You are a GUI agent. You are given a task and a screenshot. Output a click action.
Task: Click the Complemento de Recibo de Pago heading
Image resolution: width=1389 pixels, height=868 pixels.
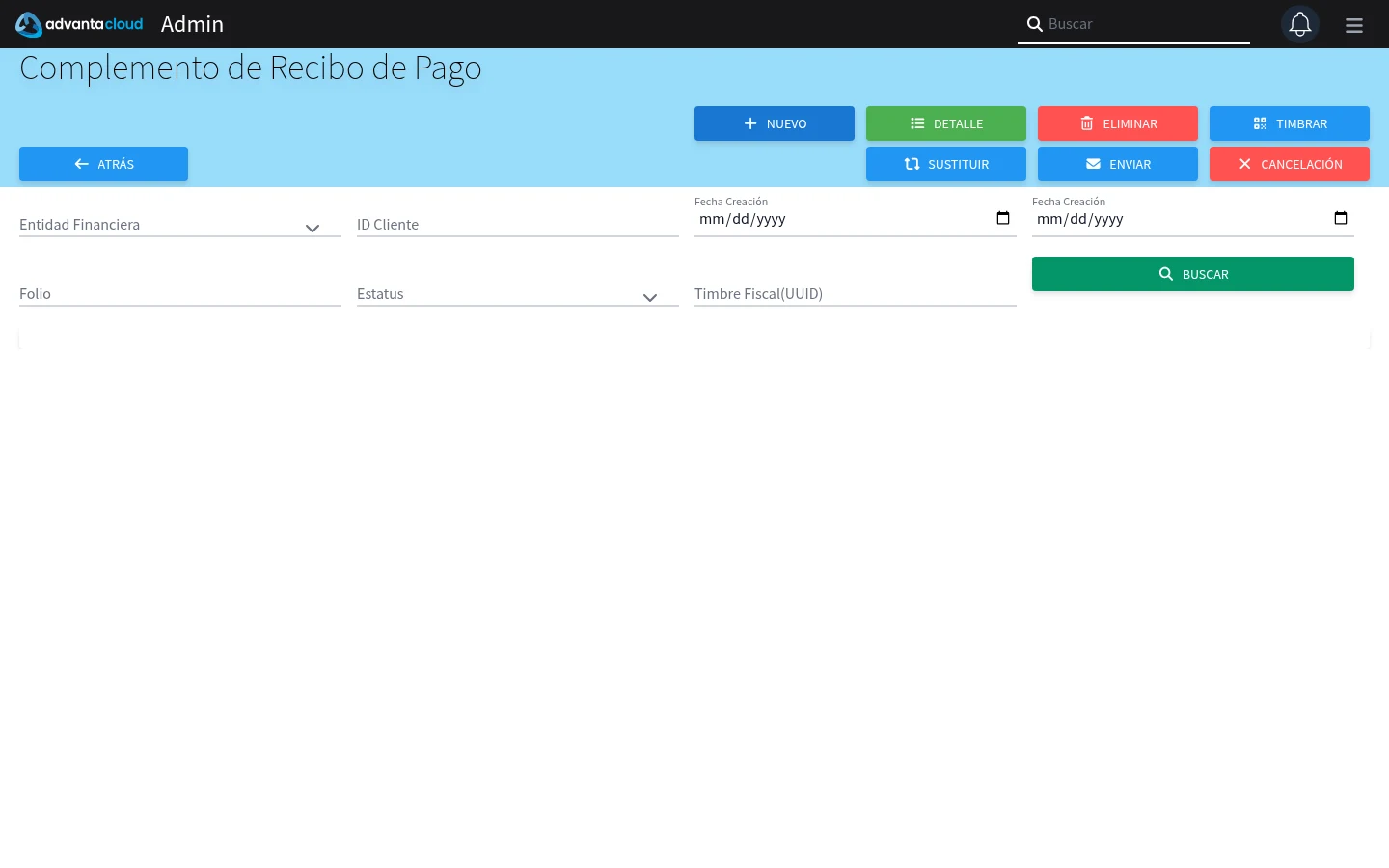point(251,68)
